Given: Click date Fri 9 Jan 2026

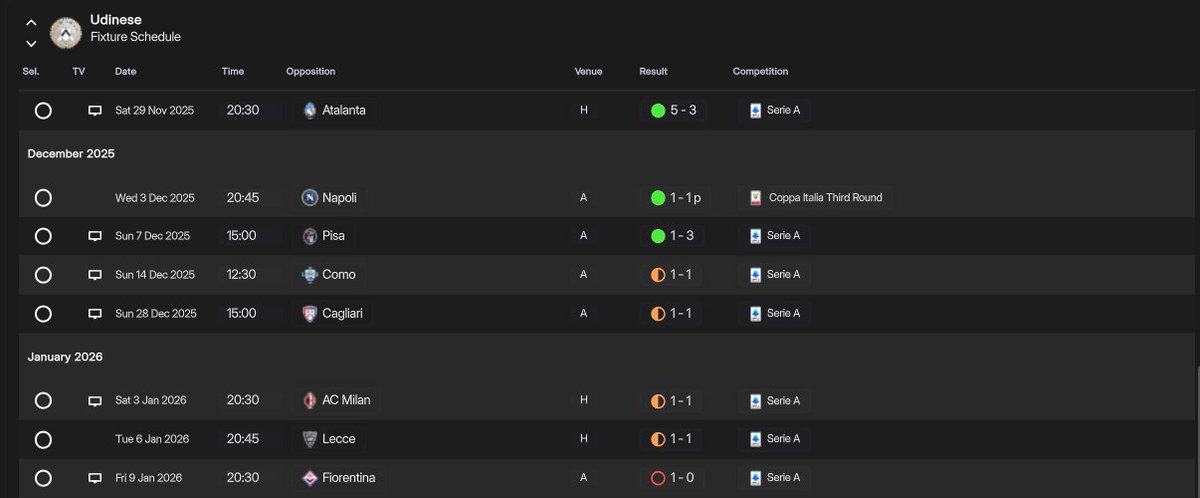Looking at the screenshot, I should point(149,478).
